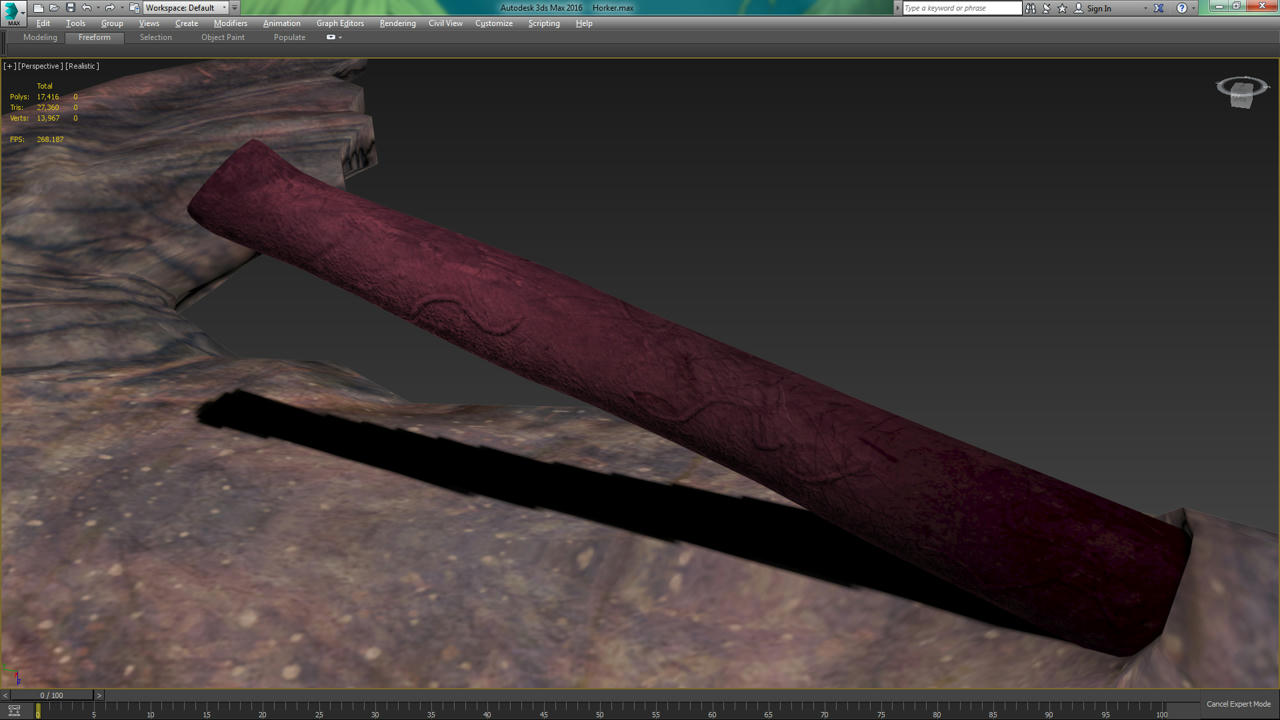Click the Sign In link
This screenshot has height=720, width=1280.
pyautogui.click(x=1099, y=8)
